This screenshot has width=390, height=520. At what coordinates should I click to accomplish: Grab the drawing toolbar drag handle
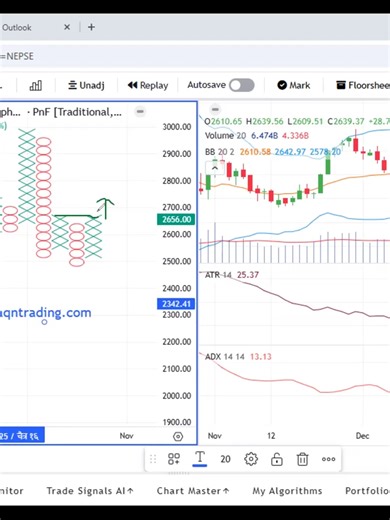tap(153, 459)
